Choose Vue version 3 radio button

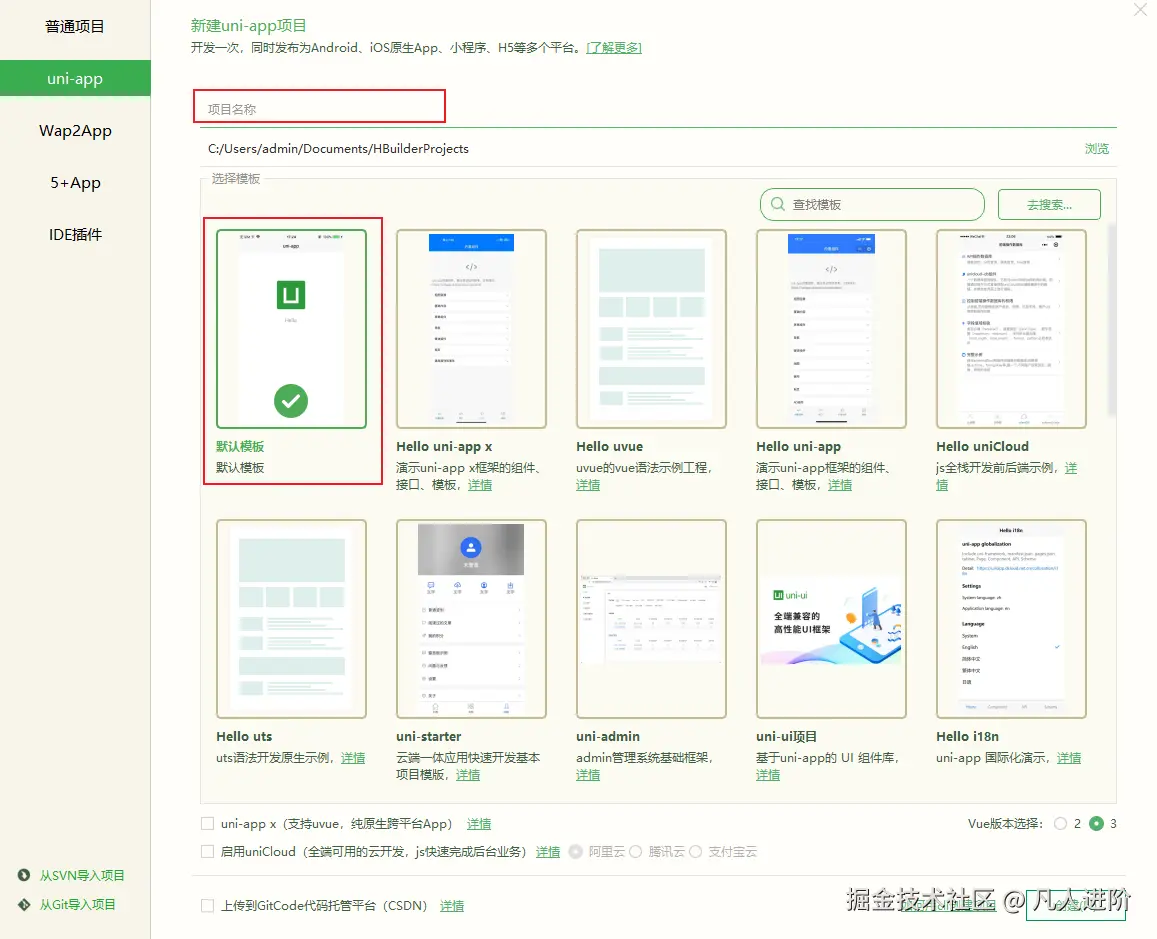click(1096, 823)
